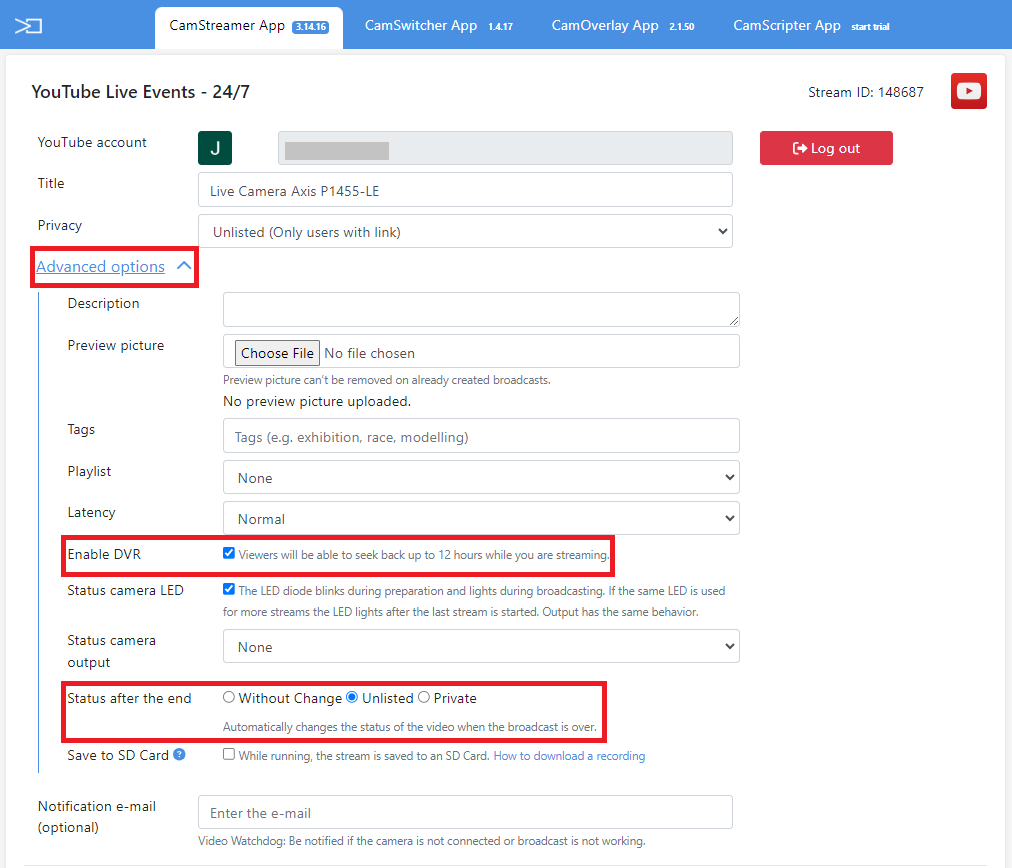The image size is (1012, 868).
Task: Enable the Save to SD Card checkbox
Action: click(x=228, y=754)
